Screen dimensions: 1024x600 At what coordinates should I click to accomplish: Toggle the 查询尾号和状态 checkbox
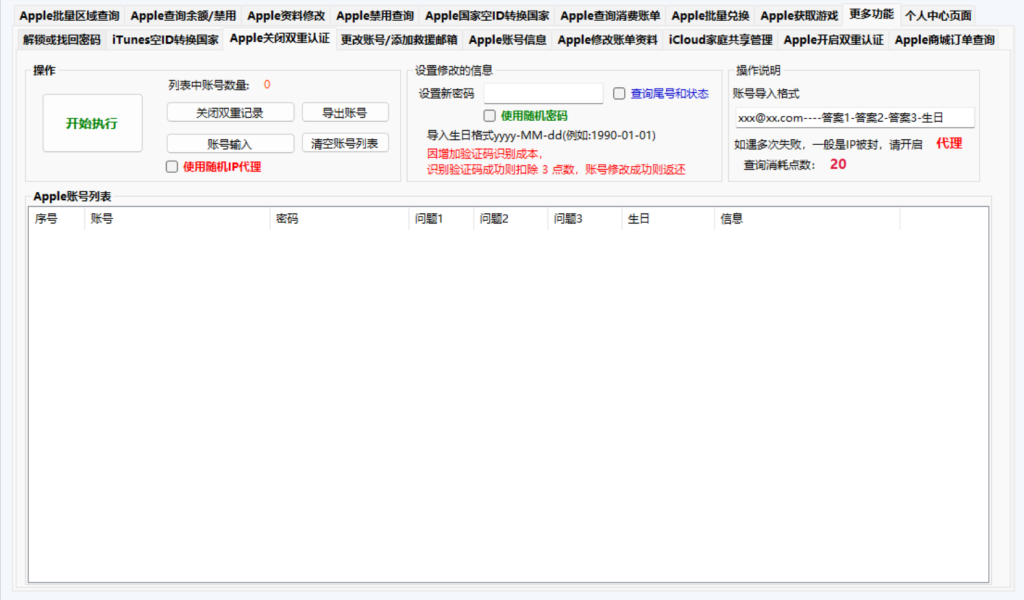[619, 93]
